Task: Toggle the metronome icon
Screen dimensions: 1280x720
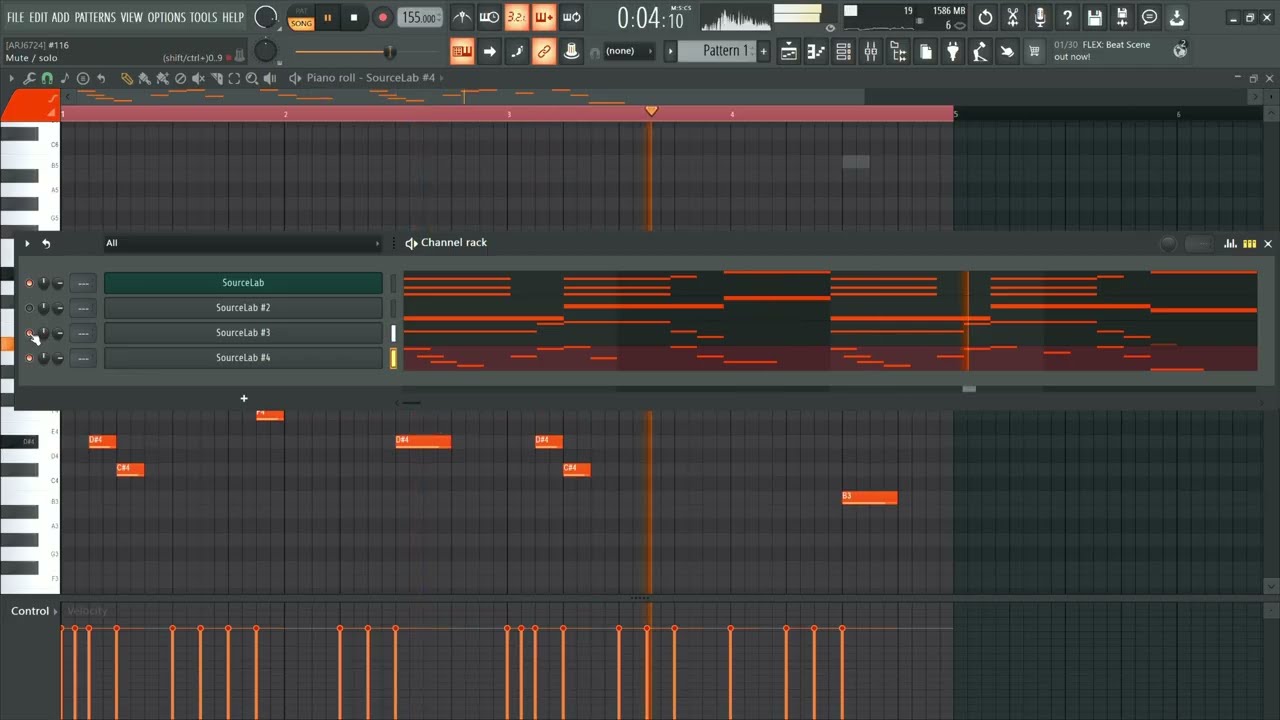Action: [462, 17]
